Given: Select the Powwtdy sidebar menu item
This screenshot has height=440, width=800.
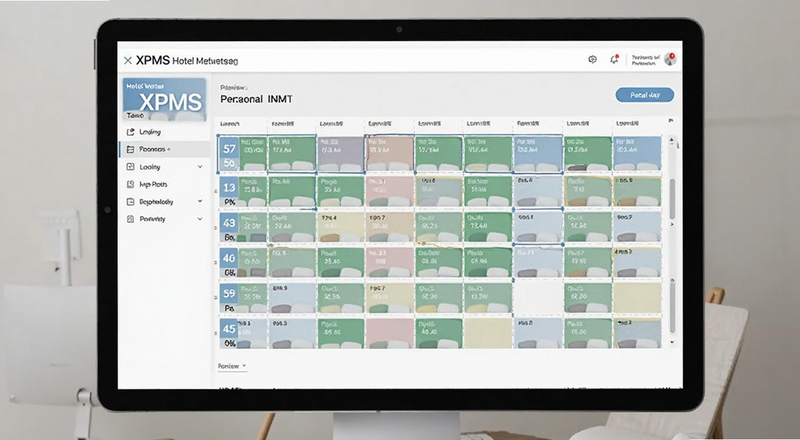Looking at the screenshot, I should (x=164, y=219).
